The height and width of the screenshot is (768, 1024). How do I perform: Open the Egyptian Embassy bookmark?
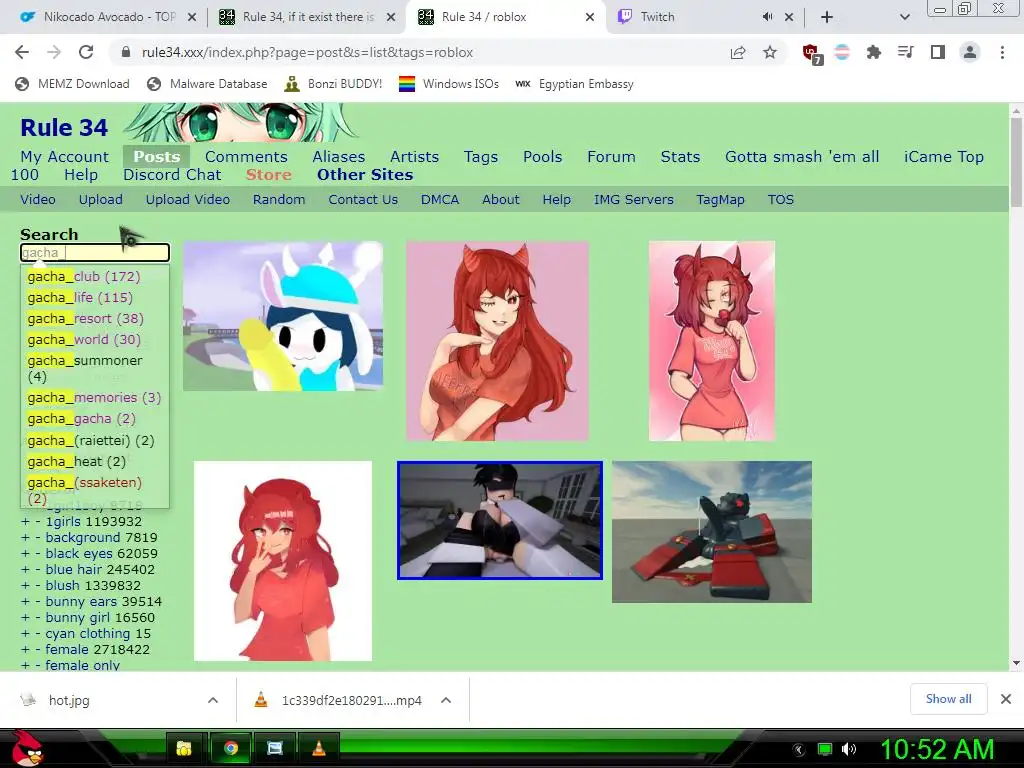575,84
